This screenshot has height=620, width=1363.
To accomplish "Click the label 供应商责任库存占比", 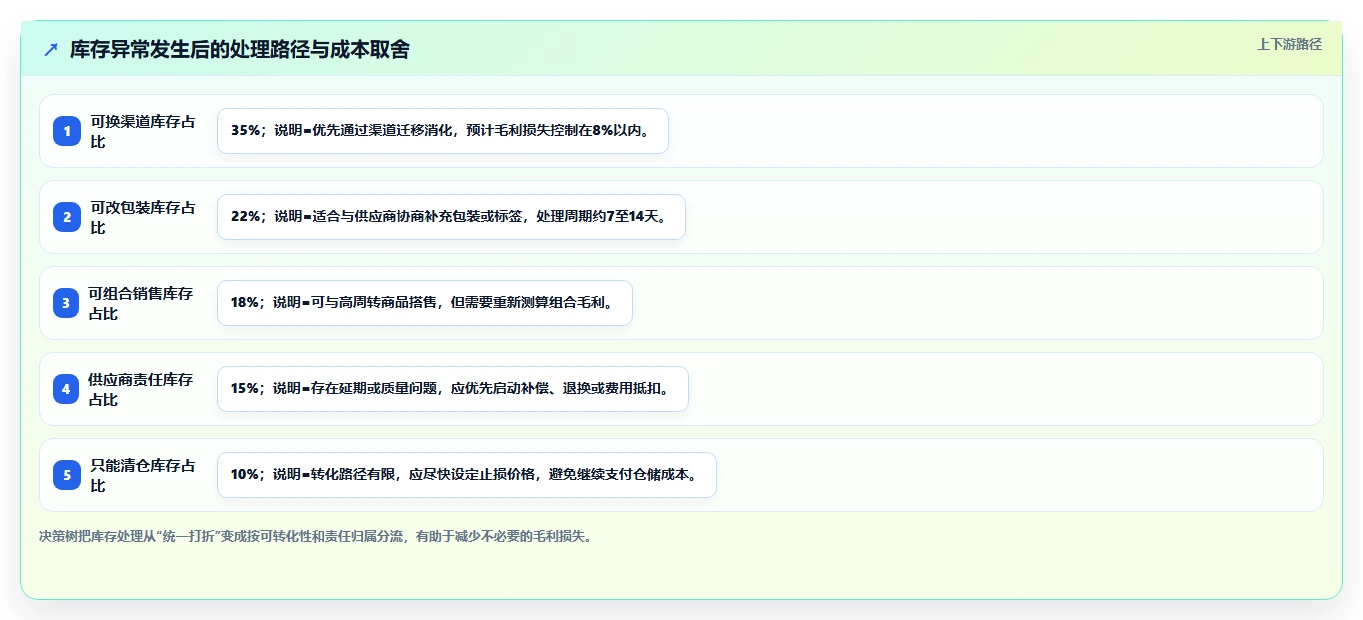I will [x=141, y=389].
